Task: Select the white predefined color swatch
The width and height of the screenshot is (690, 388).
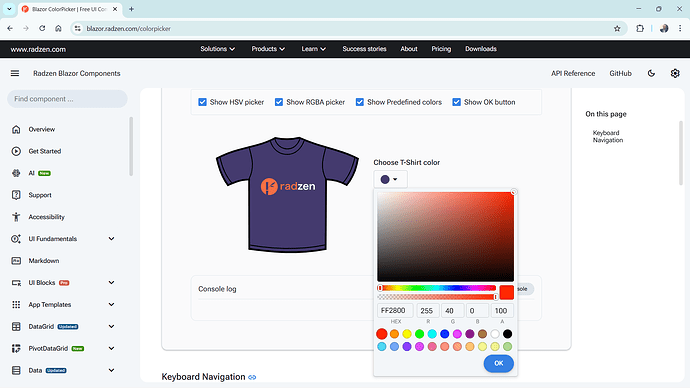Action: pos(495,334)
